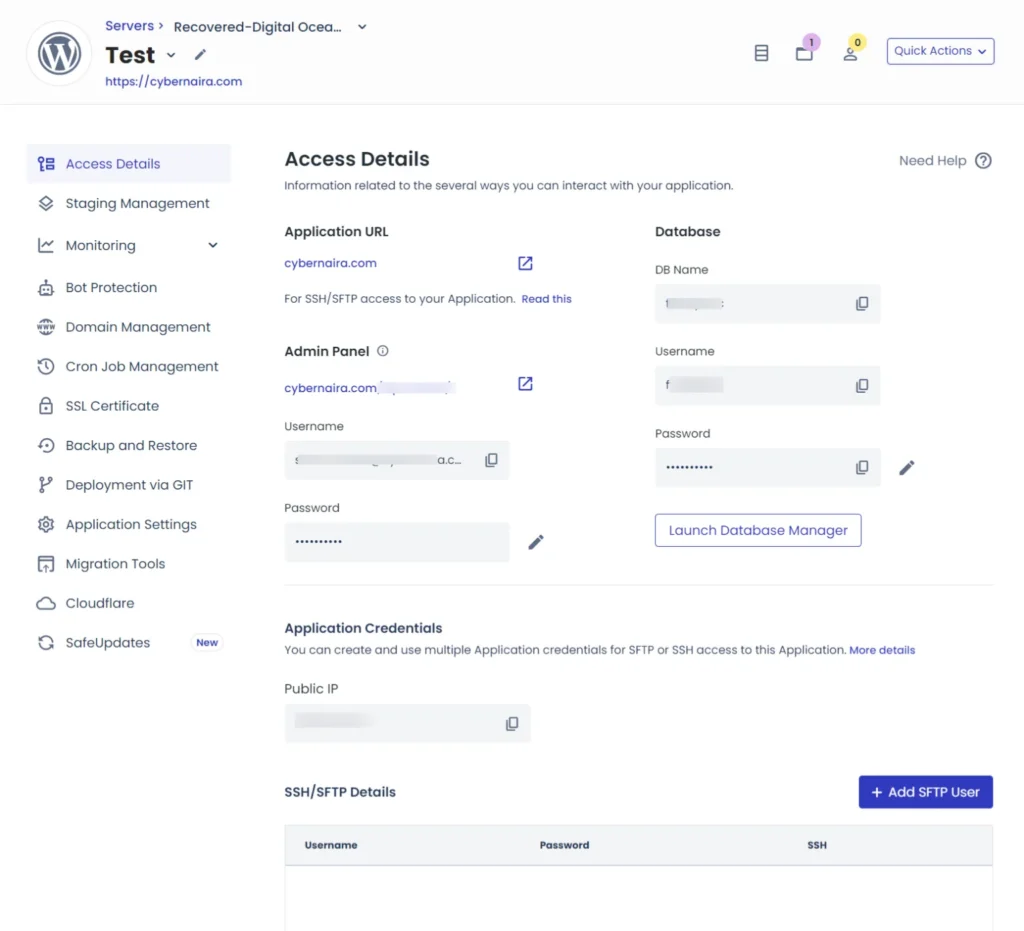Click the Cloudflare cloud icon
This screenshot has height=931, width=1024.
tap(45, 603)
